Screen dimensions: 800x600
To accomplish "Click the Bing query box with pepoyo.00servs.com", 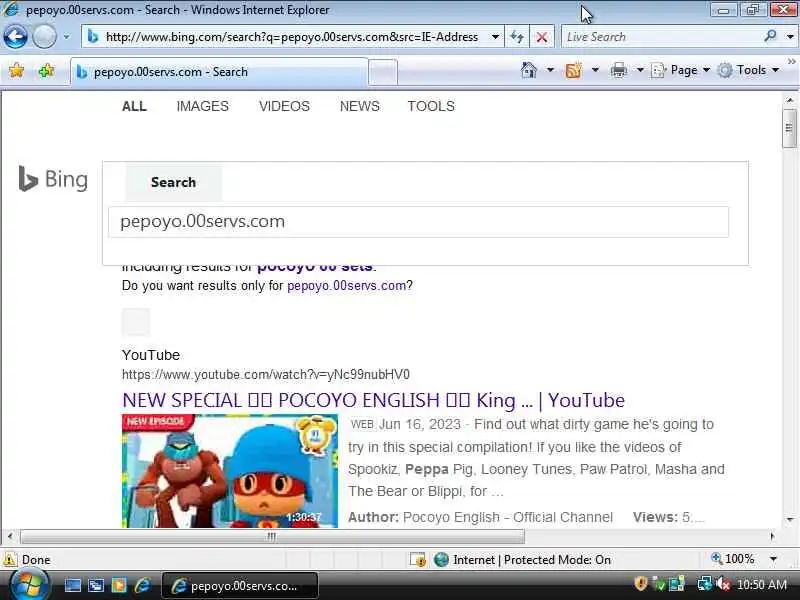I will click(418, 221).
